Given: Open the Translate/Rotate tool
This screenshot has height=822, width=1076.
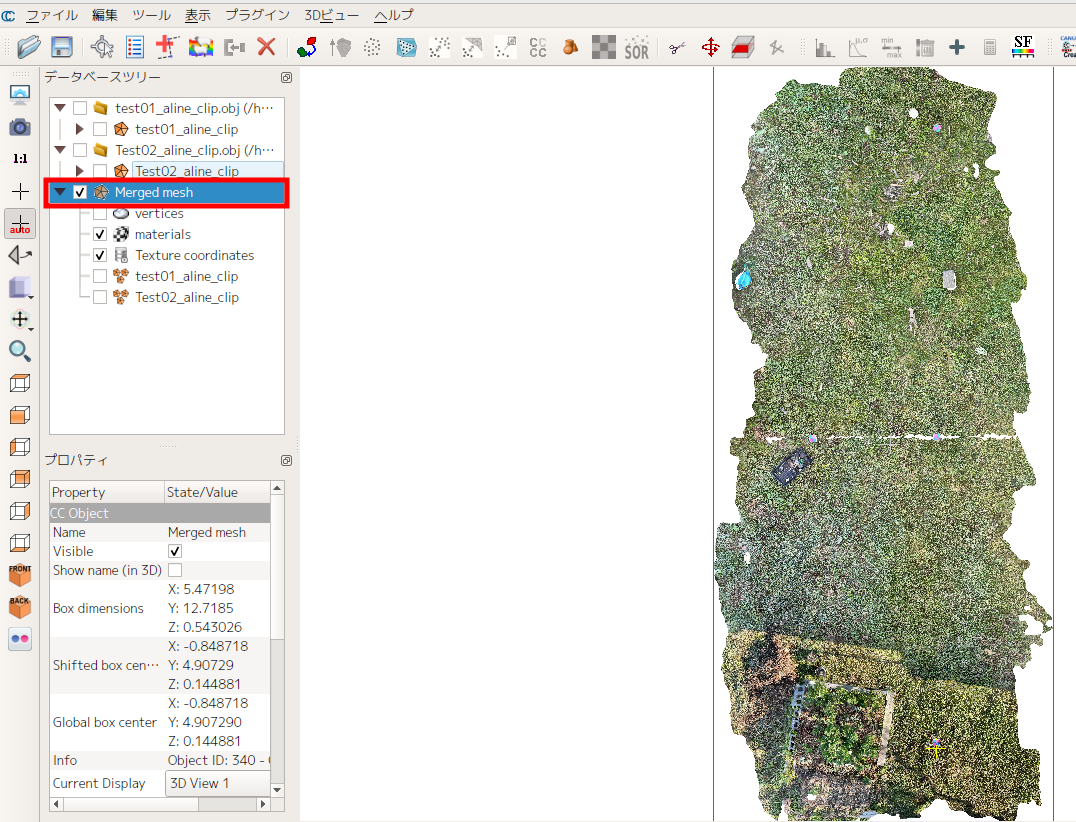Looking at the screenshot, I should (x=709, y=47).
